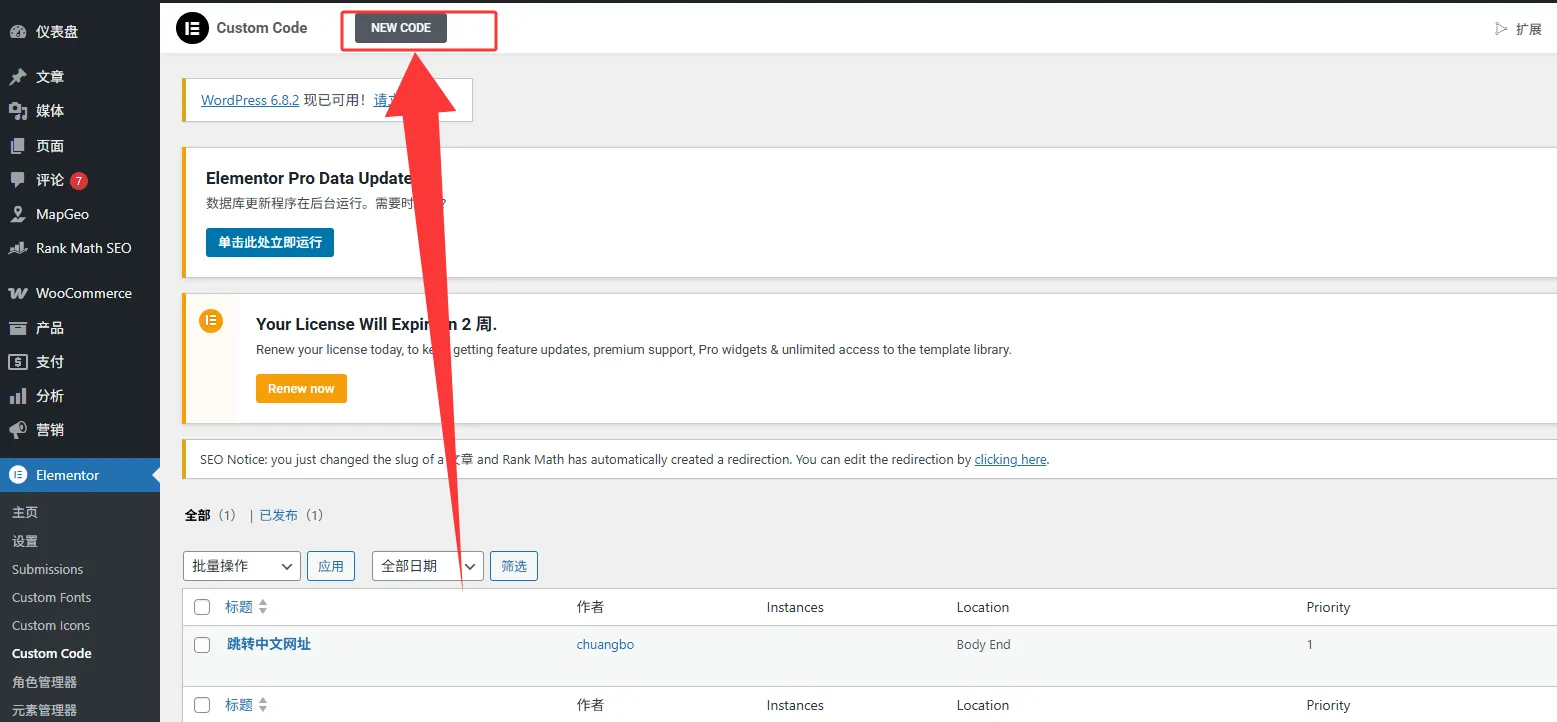1557x722 pixels.
Task: Click the Elementor Pro Data Update heading
Action: [x=308, y=178]
